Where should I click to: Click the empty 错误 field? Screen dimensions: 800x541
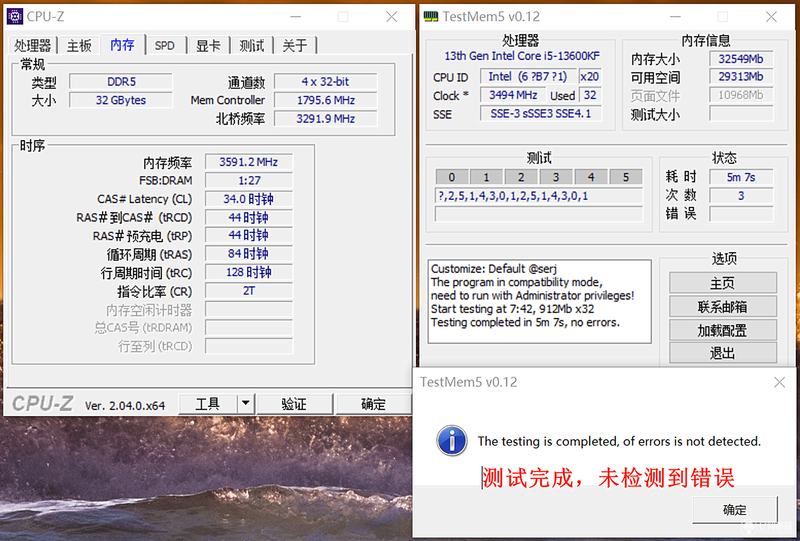[x=741, y=214]
